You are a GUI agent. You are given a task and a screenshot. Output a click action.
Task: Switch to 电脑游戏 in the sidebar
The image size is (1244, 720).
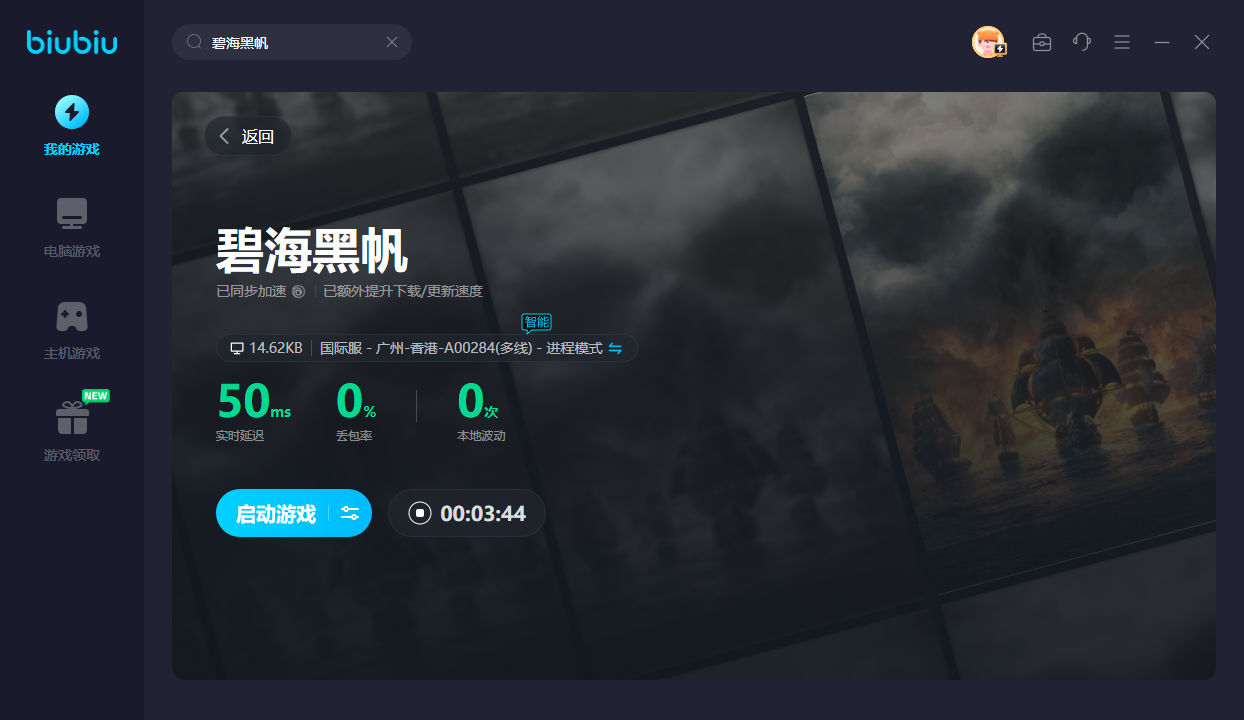click(x=72, y=227)
